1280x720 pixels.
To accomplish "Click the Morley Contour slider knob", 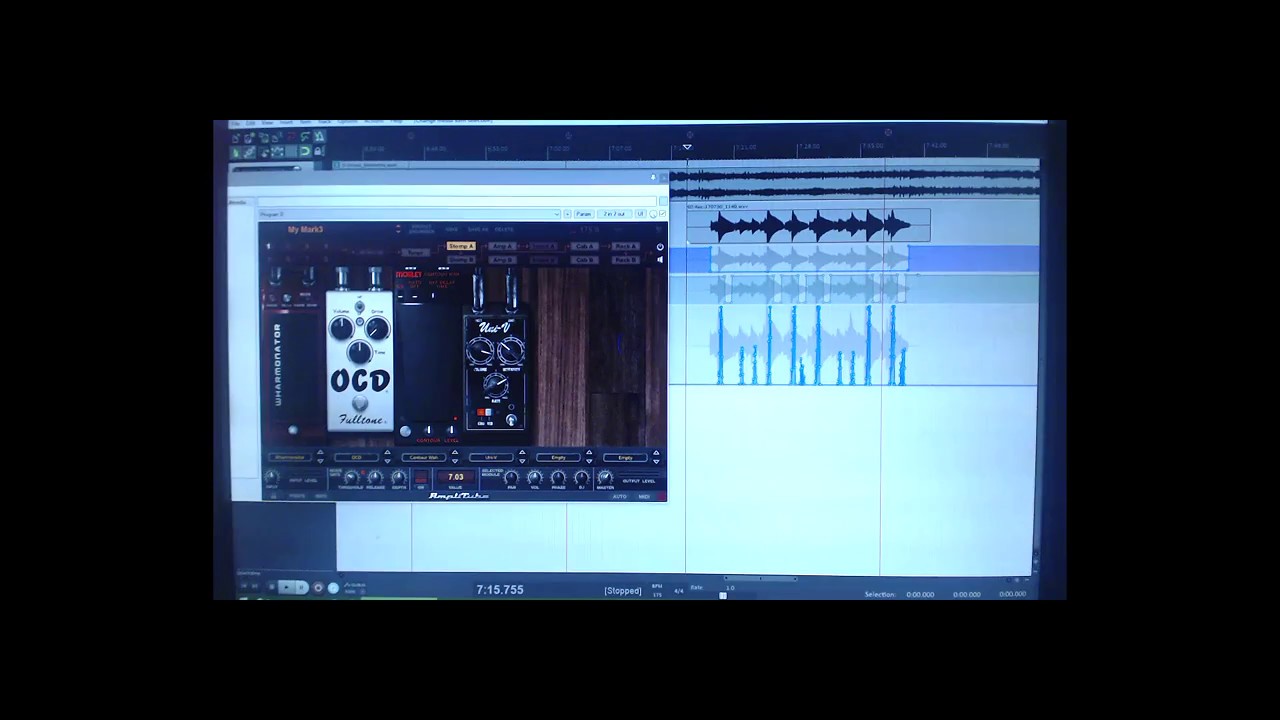I will [x=428, y=430].
